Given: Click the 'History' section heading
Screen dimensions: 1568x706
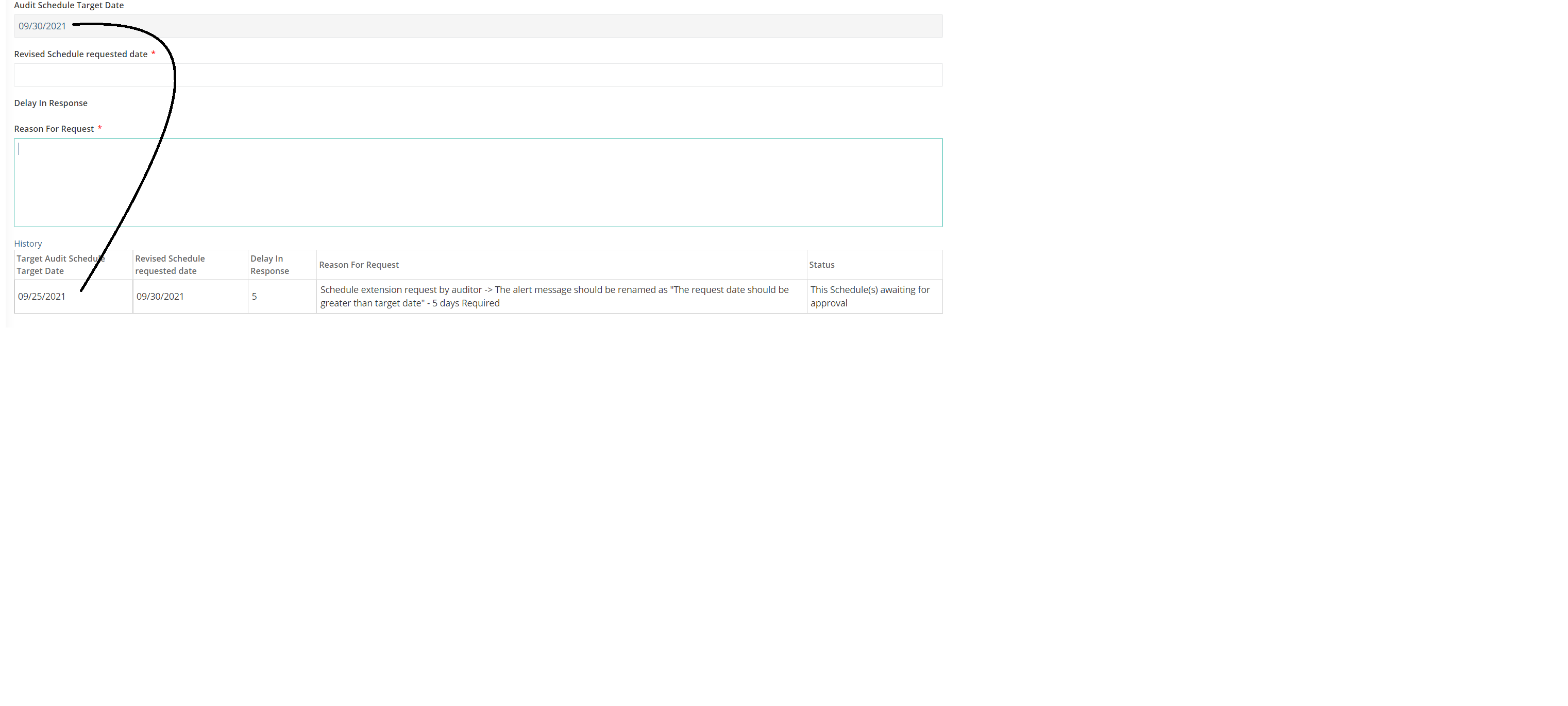Looking at the screenshot, I should coord(28,243).
